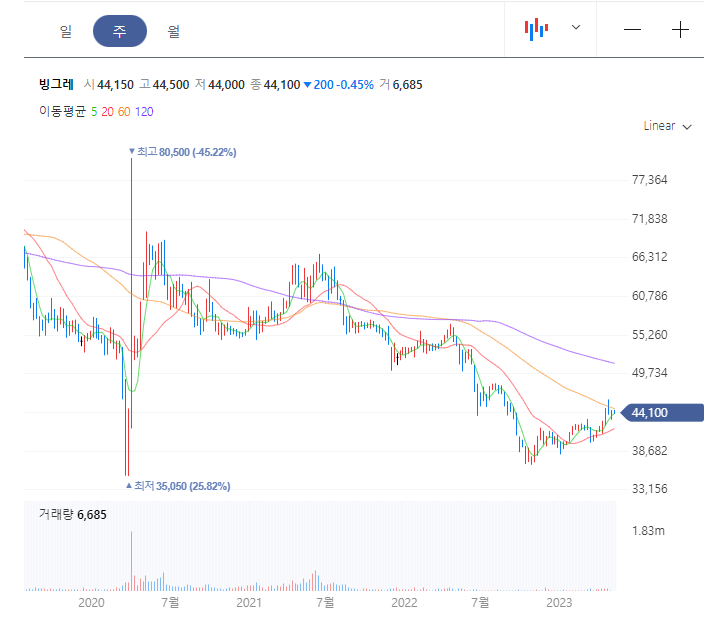Click the 고 44,500 high price value

164,85
